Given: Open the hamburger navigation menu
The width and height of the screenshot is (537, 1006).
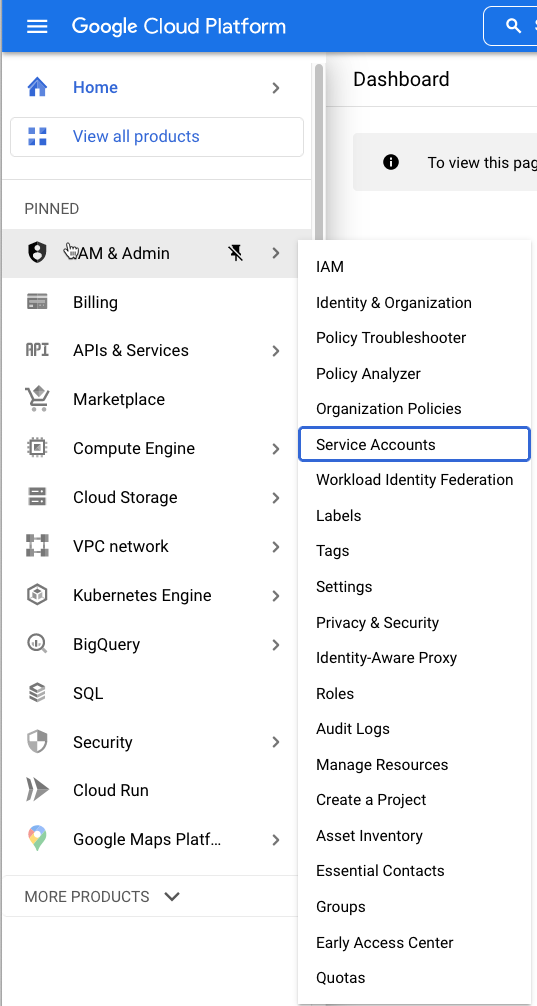Looking at the screenshot, I should click(x=37, y=26).
